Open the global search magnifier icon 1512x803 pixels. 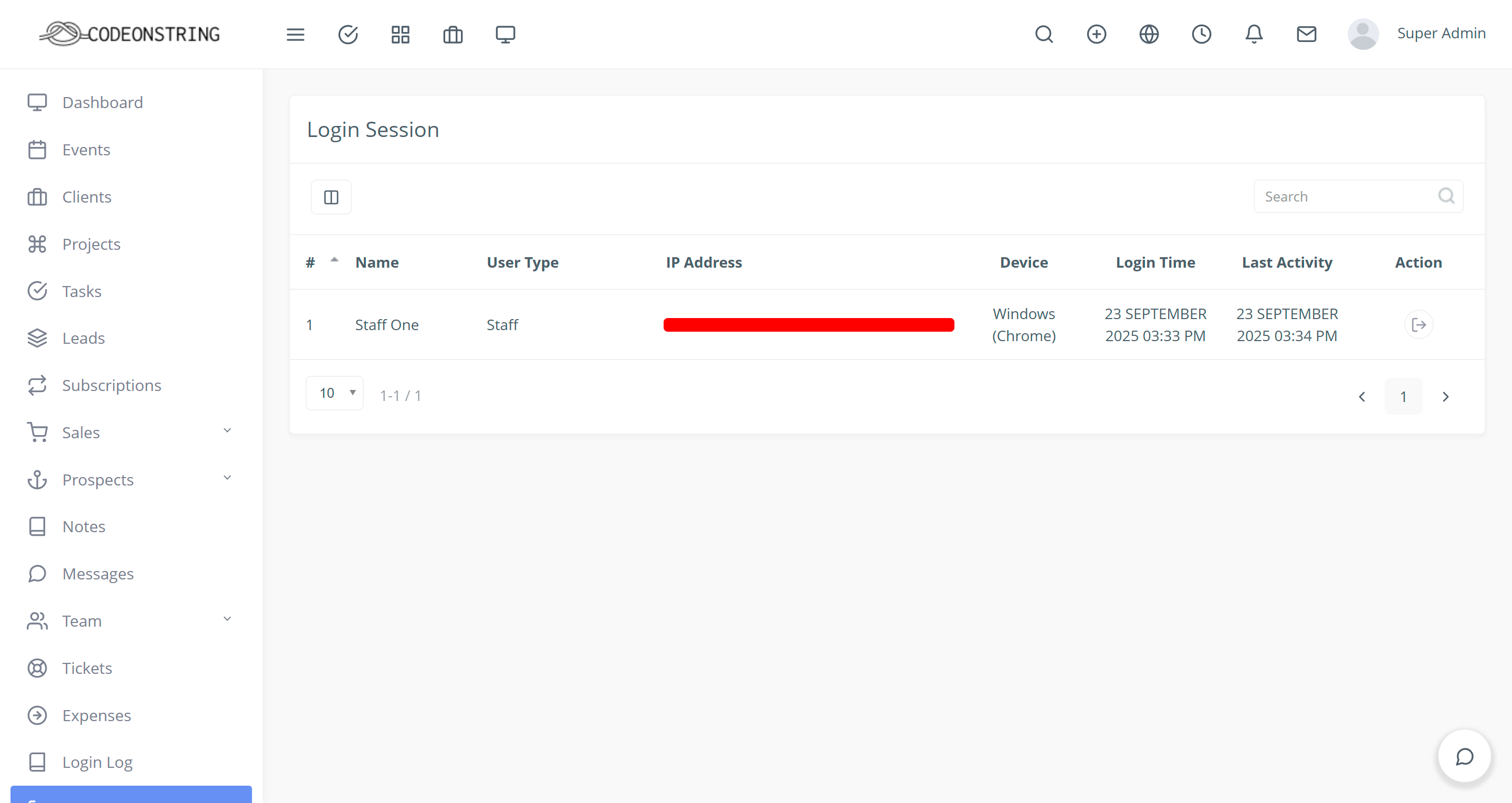(x=1044, y=34)
